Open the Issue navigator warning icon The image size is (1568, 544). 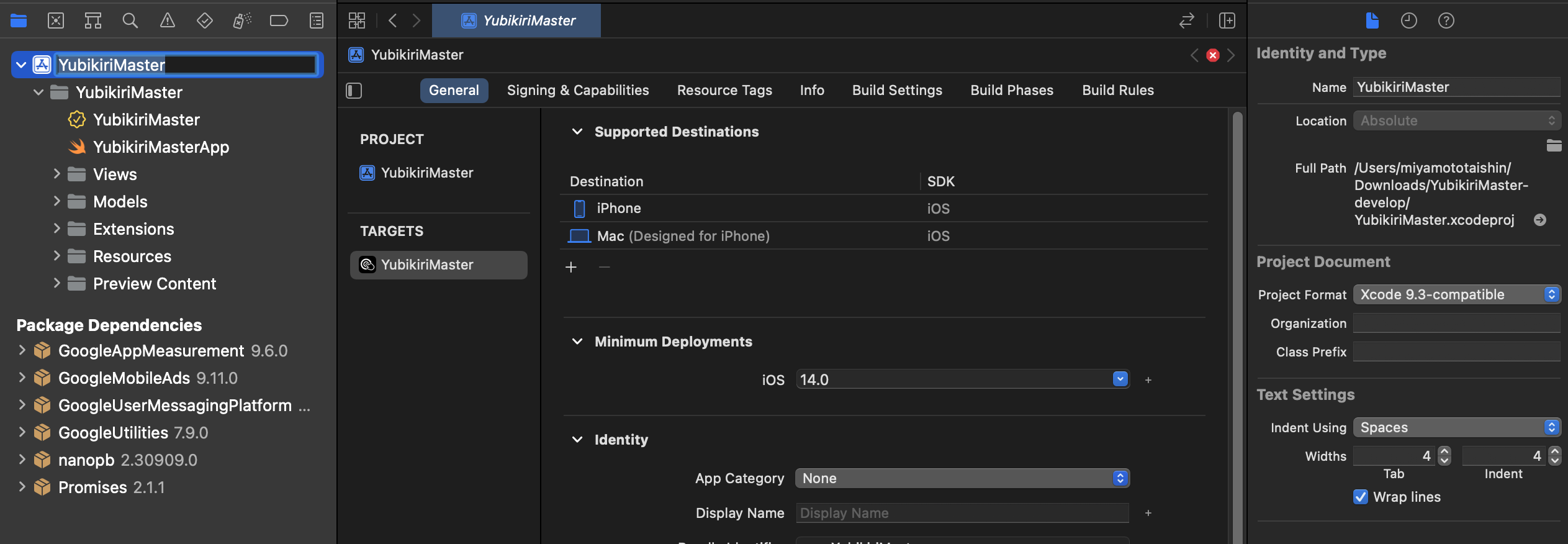(x=168, y=20)
